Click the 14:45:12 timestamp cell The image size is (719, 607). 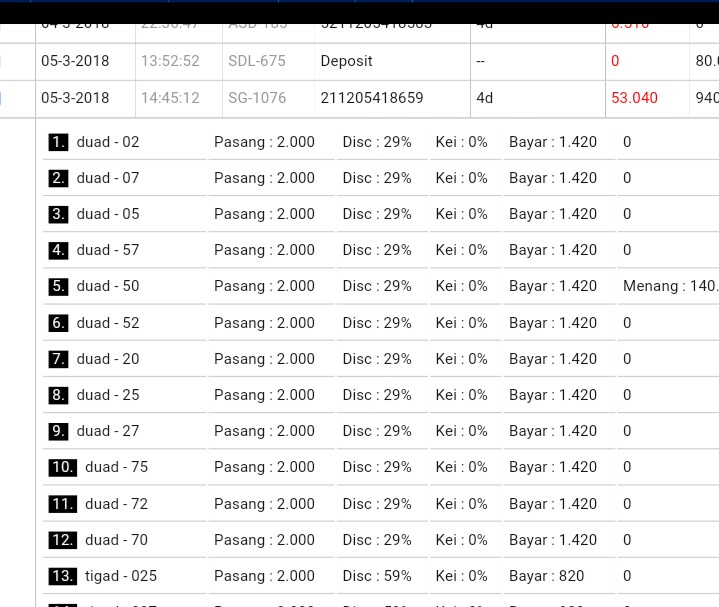point(170,98)
